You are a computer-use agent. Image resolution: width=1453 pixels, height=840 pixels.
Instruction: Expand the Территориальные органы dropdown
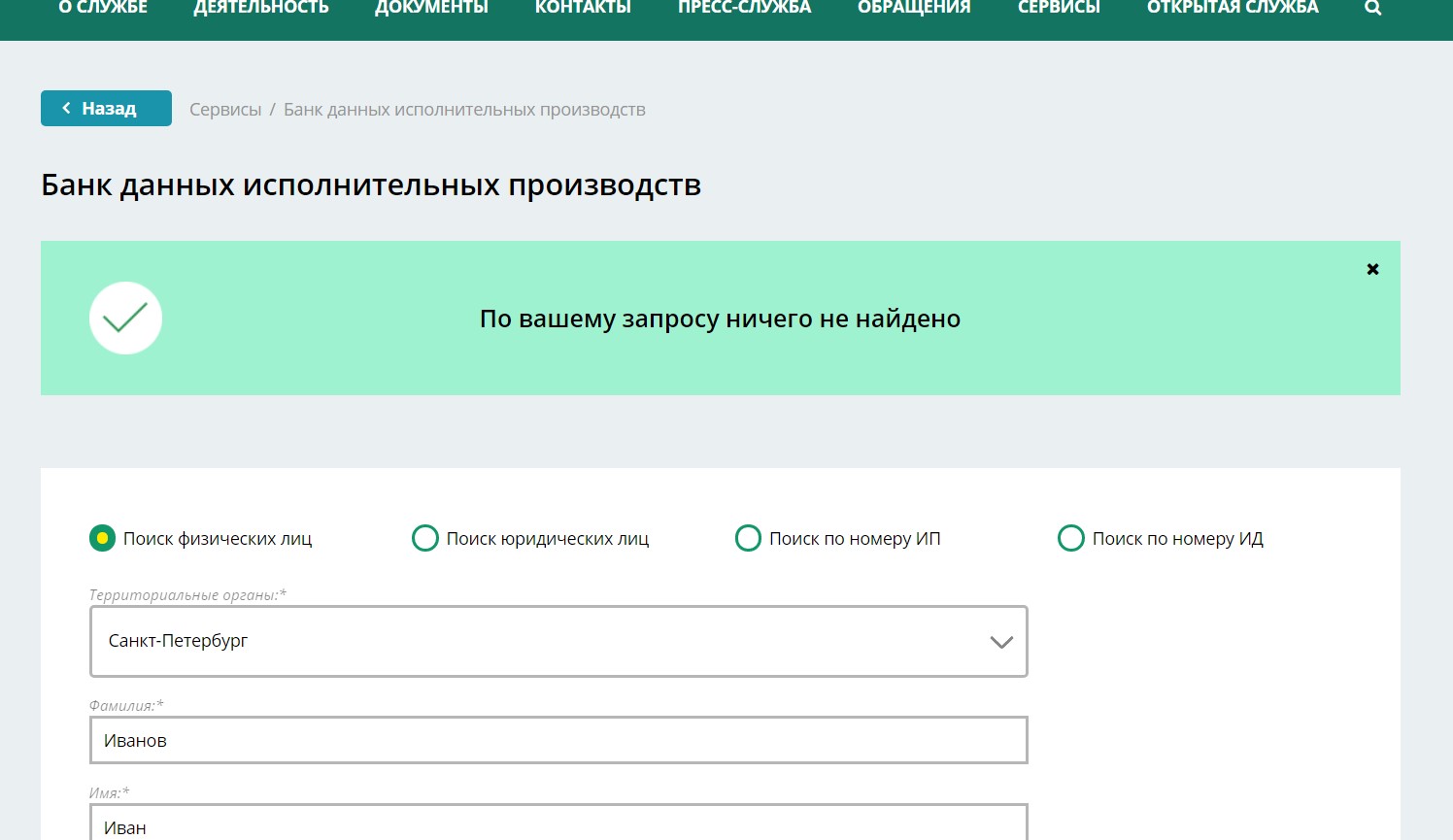coord(558,641)
